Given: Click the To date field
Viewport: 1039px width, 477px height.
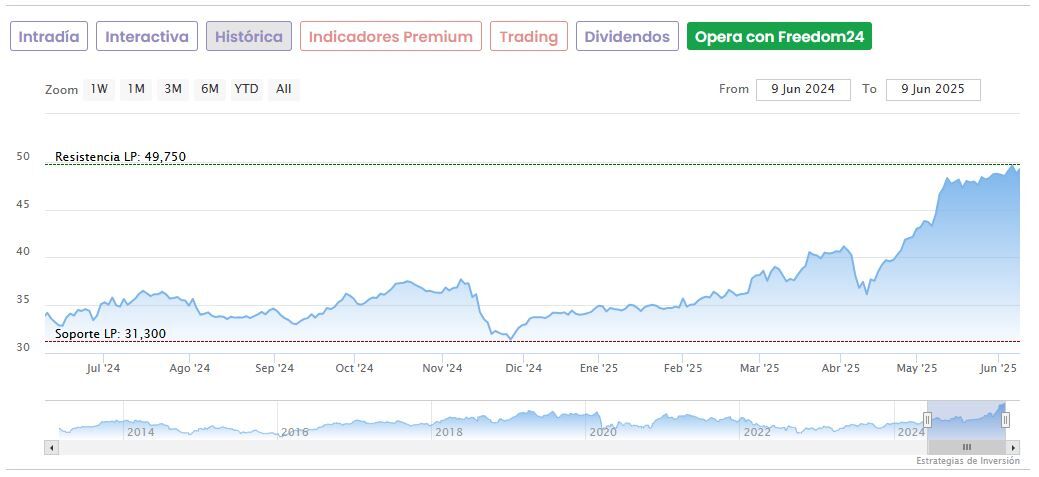Looking at the screenshot, I should coord(932,89).
